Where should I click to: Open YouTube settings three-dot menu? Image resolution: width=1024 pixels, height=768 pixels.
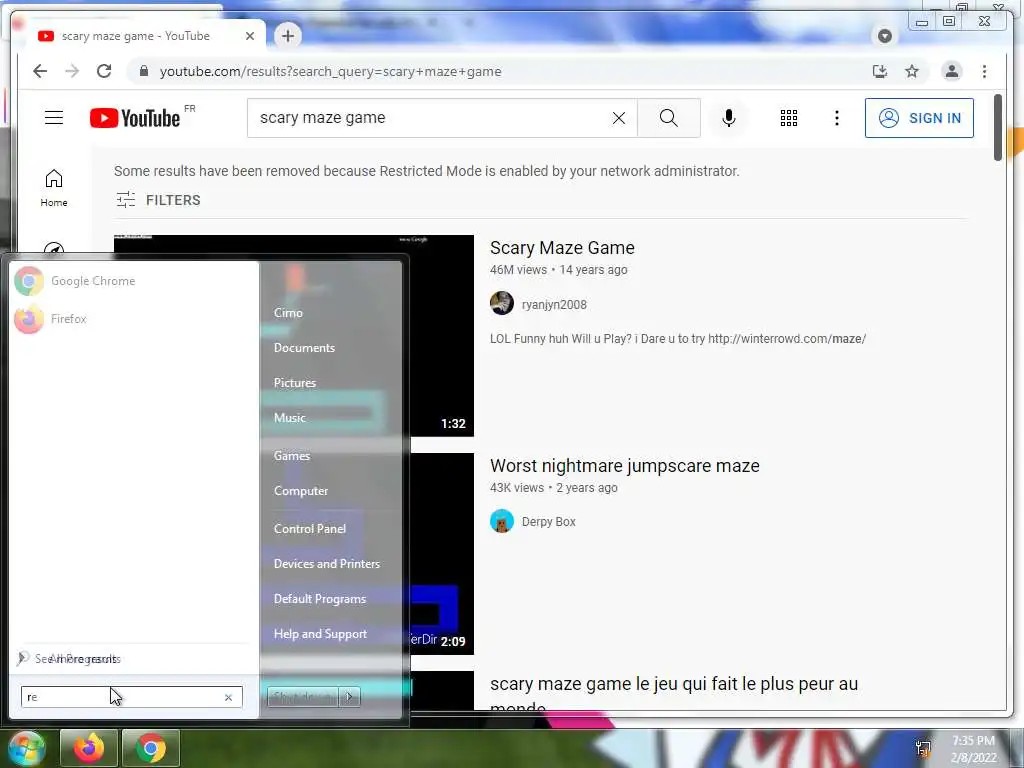[x=837, y=118]
